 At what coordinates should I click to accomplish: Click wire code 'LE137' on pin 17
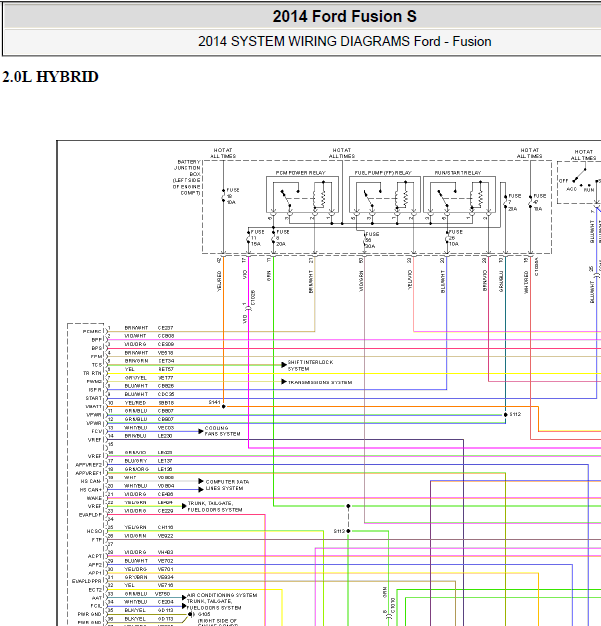point(165,461)
